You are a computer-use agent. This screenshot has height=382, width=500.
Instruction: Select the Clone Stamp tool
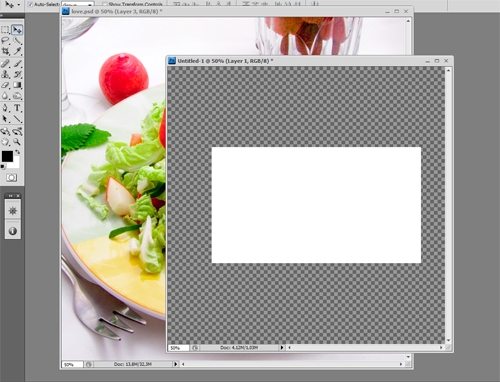(x=5, y=74)
